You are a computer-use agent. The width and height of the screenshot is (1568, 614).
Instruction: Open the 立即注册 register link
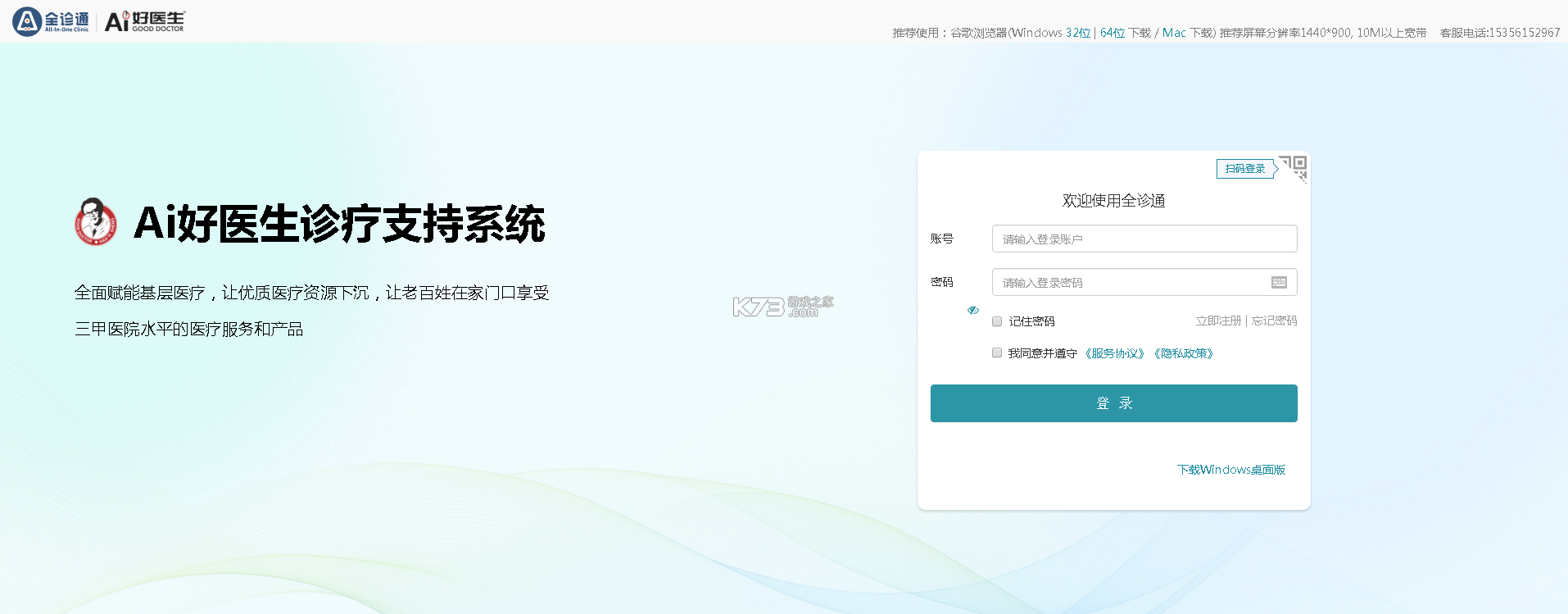pos(1218,321)
